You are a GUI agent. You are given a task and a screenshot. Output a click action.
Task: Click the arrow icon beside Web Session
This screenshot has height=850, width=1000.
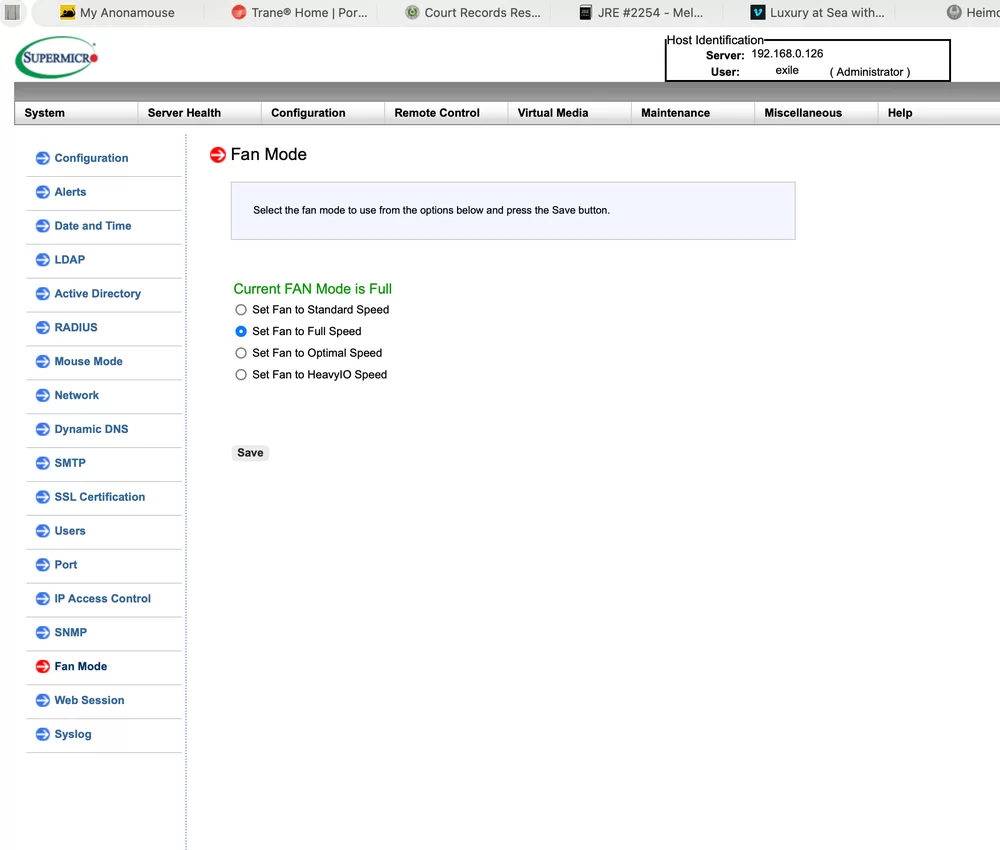[x=43, y=700]
